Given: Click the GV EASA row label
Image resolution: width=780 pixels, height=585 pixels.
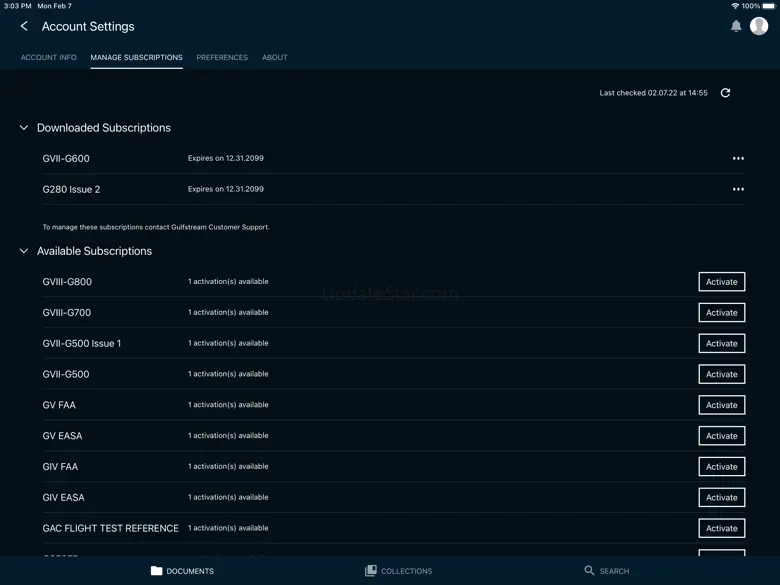Looking at the screenshot, I should 62,436.
